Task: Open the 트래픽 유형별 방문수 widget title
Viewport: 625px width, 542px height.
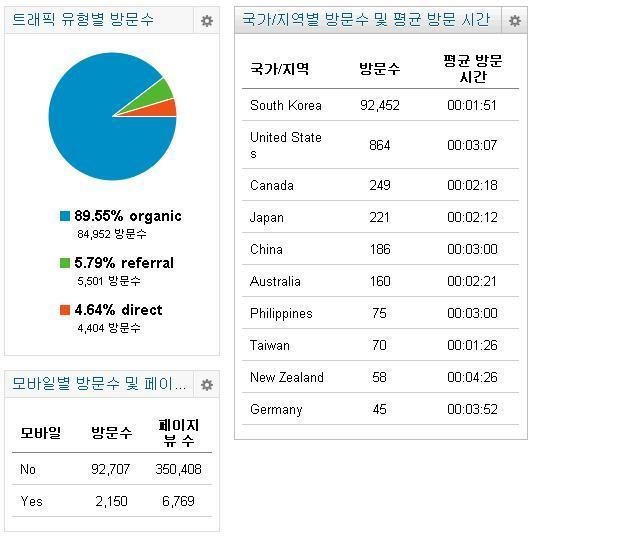Action: pyautogui.click(x=83, y=20)
